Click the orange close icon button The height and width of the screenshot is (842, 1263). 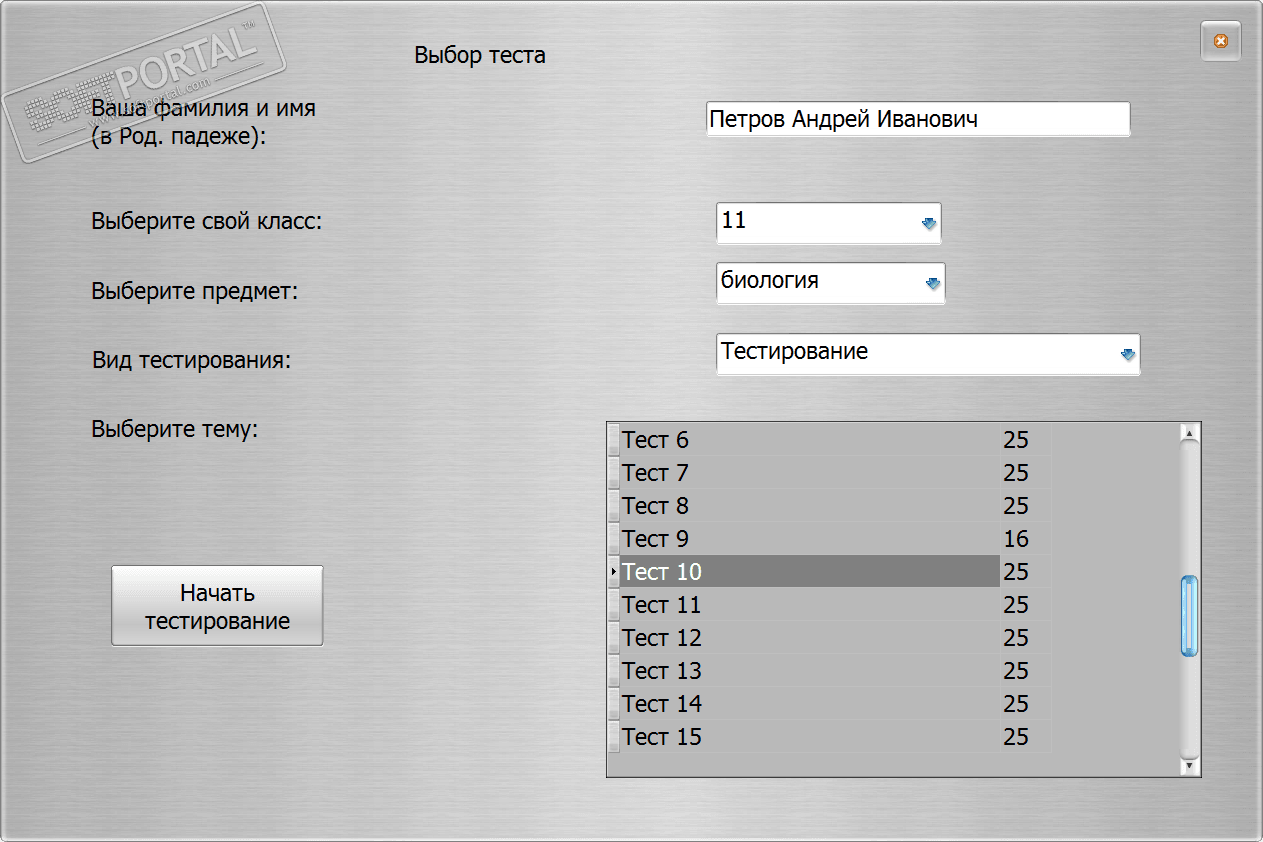[x=1220, y=42]
